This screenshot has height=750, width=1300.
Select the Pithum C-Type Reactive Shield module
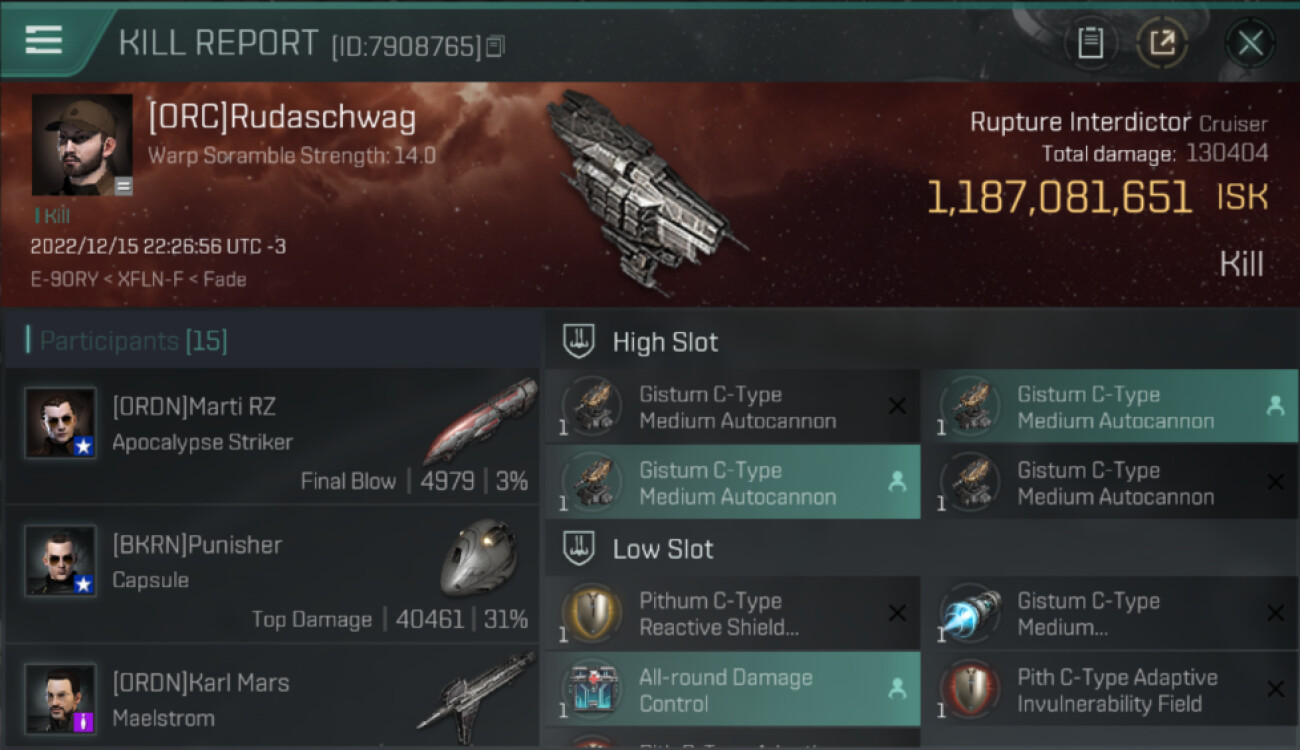coord(732,614)
